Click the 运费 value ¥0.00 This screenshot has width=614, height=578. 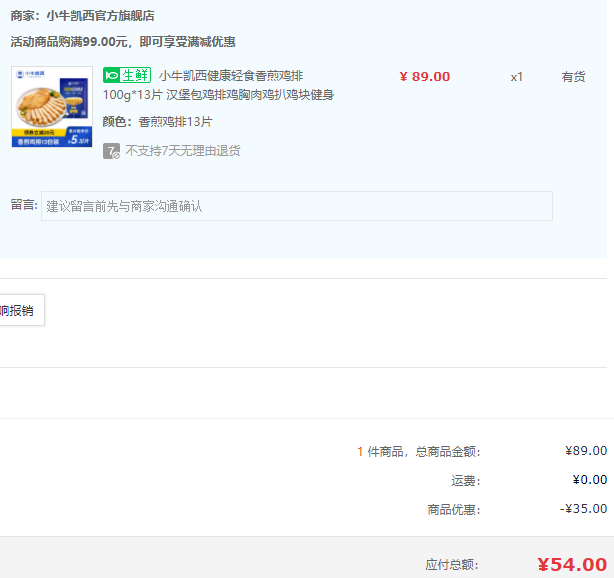(590, 480)
